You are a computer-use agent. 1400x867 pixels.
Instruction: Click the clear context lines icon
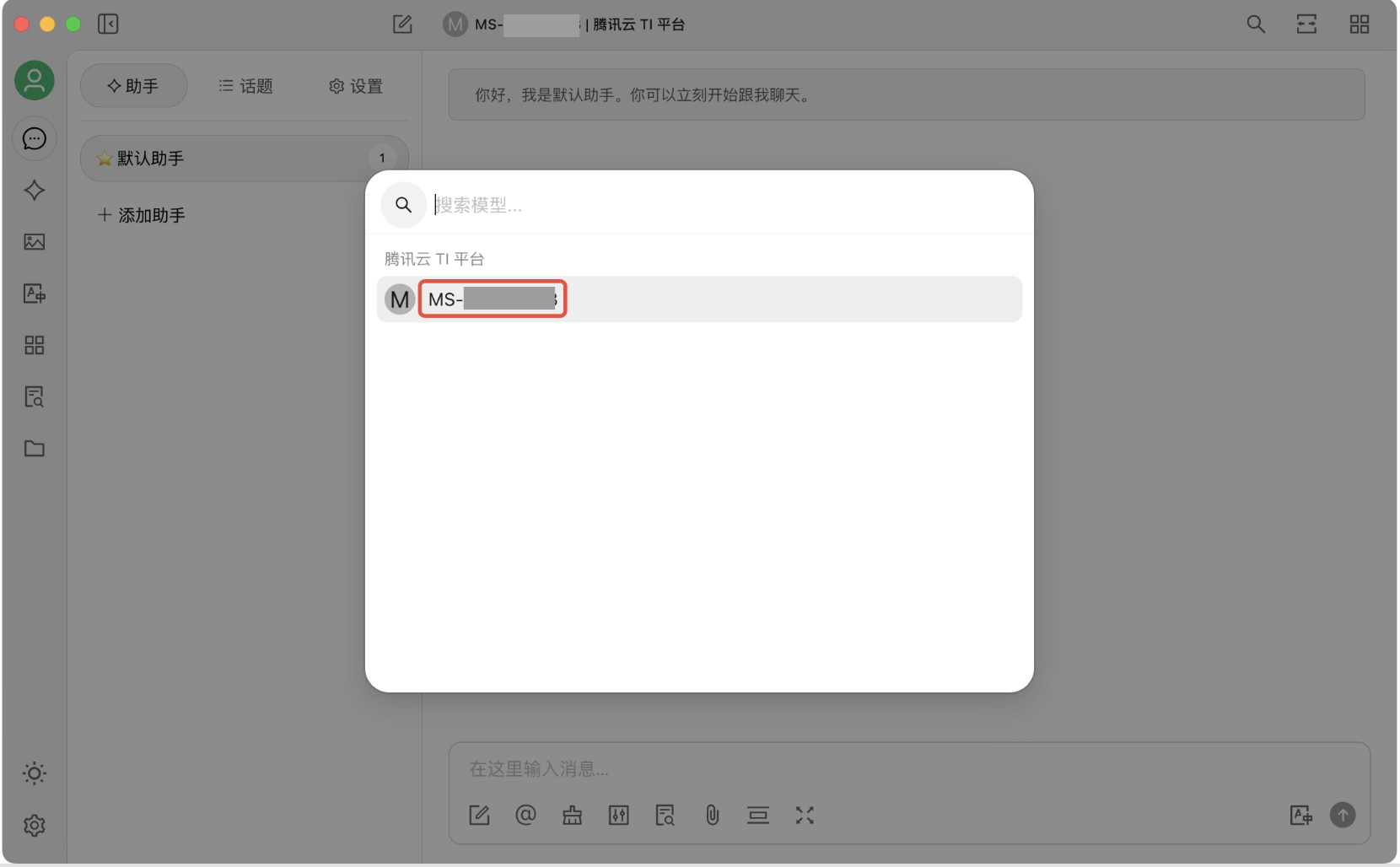[758, 816]
